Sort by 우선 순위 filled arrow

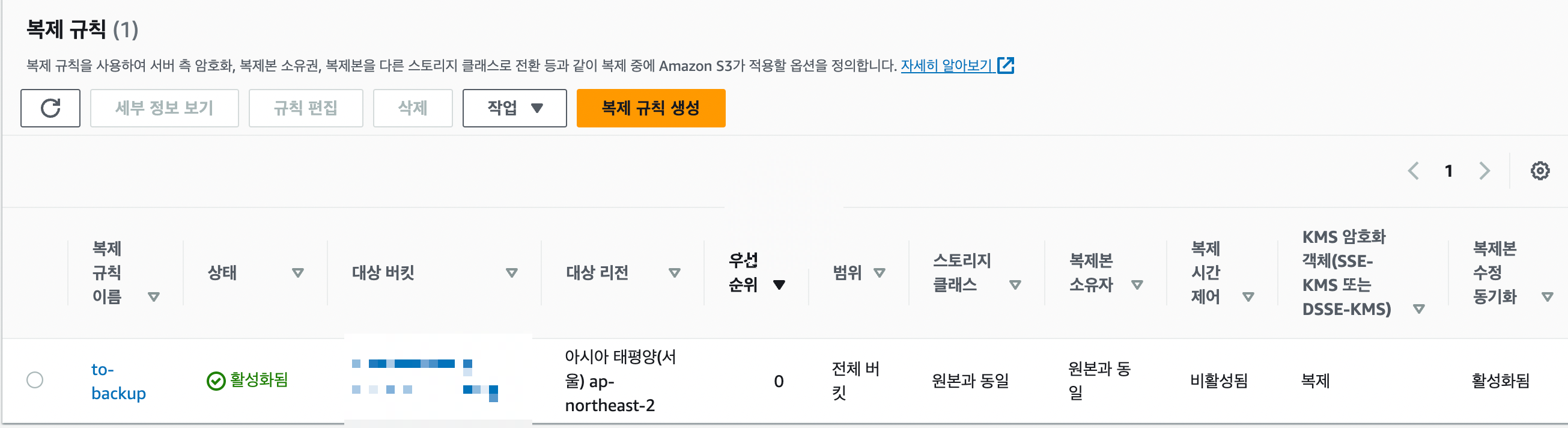pos(779,285)
